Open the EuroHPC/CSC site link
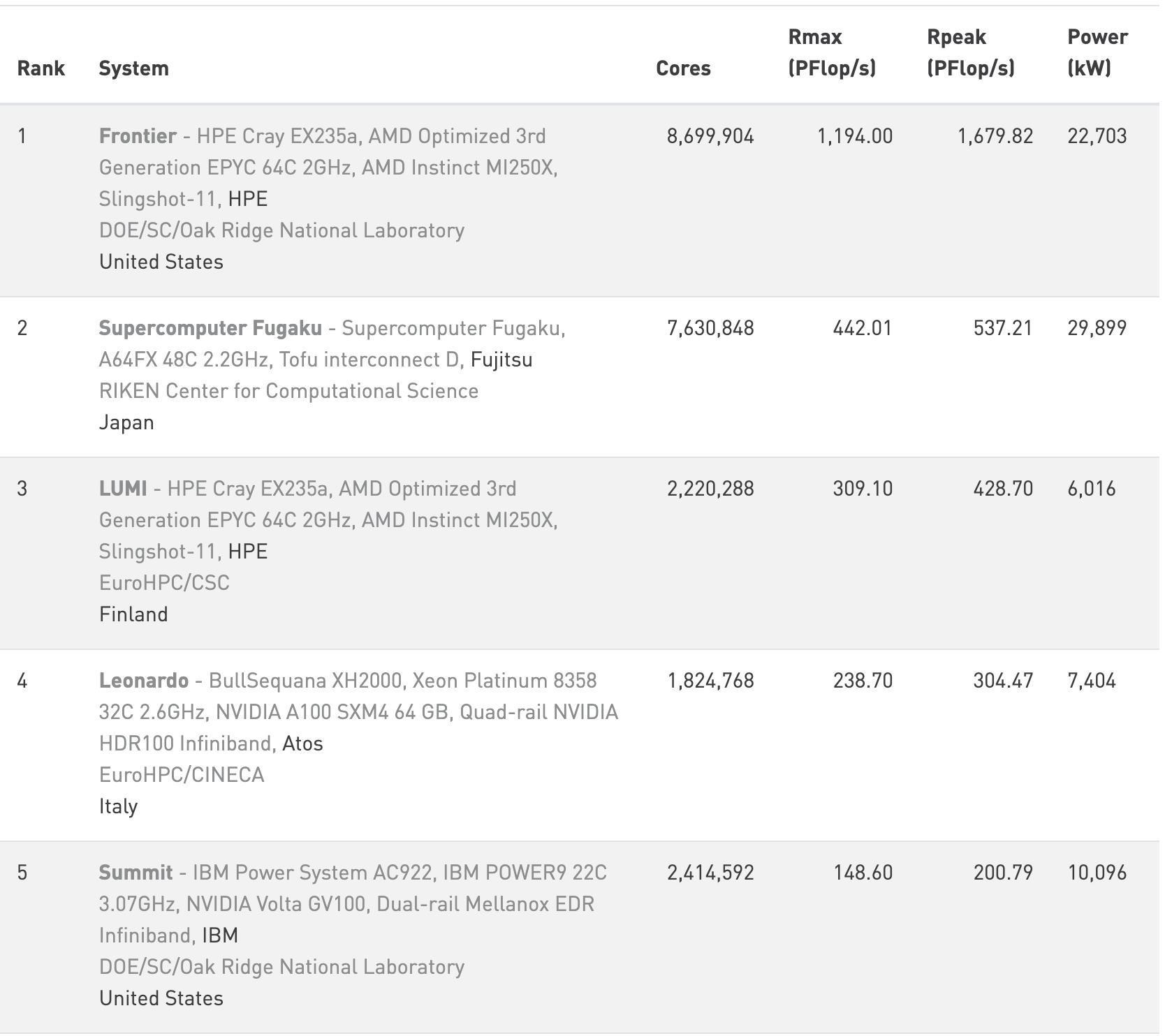 164,583
